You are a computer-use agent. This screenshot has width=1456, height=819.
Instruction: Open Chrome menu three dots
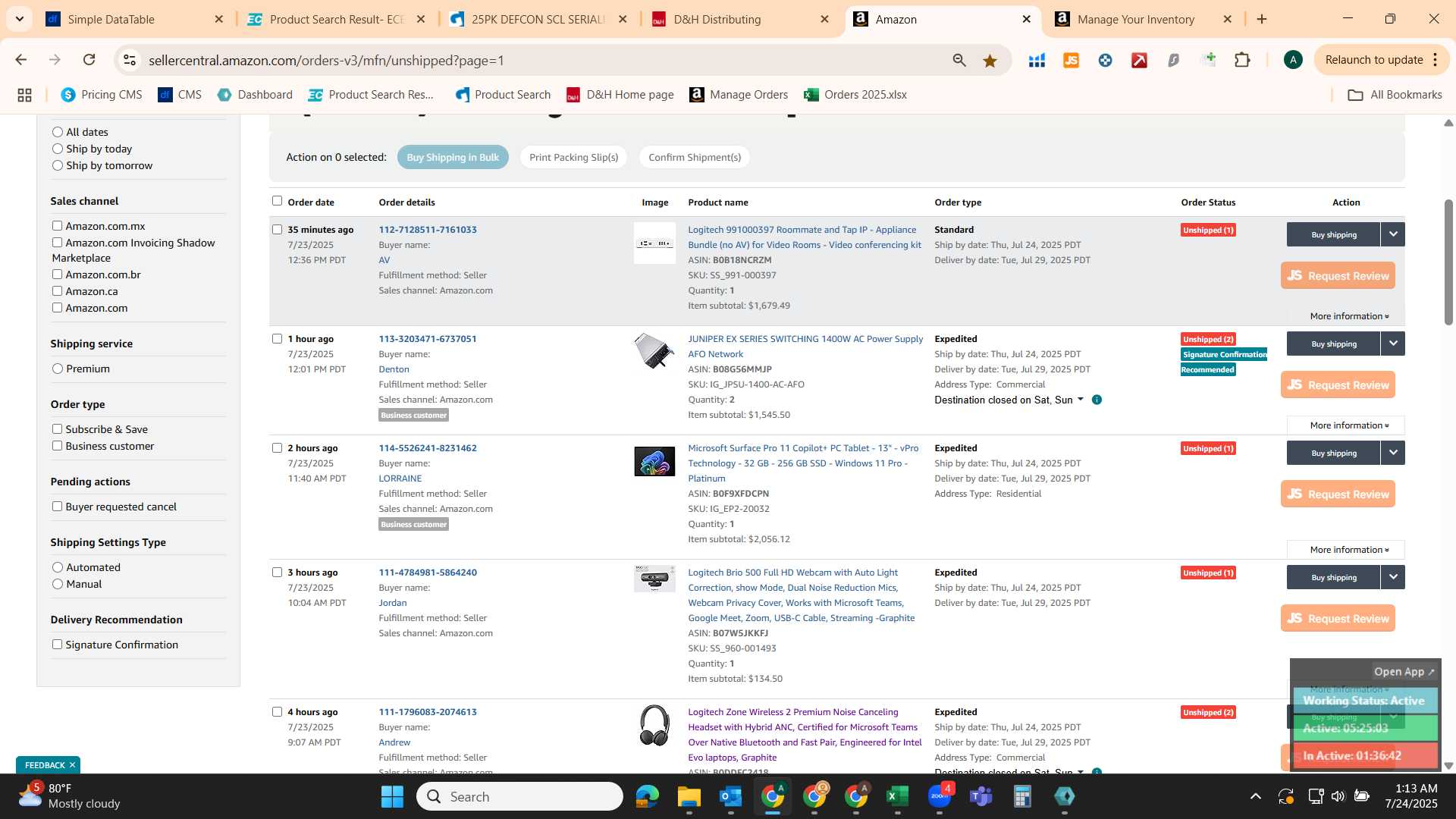click(x=1436, y=60)
